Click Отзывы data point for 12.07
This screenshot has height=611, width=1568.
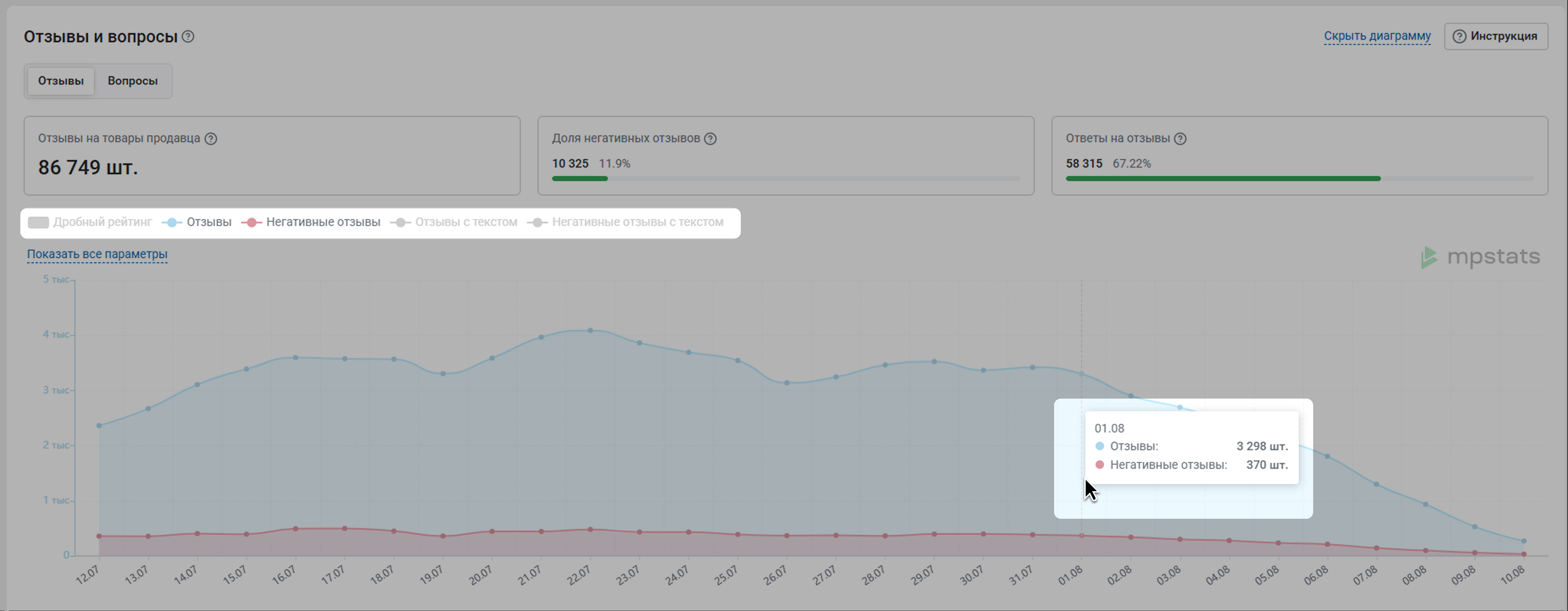tap(99, 425)
